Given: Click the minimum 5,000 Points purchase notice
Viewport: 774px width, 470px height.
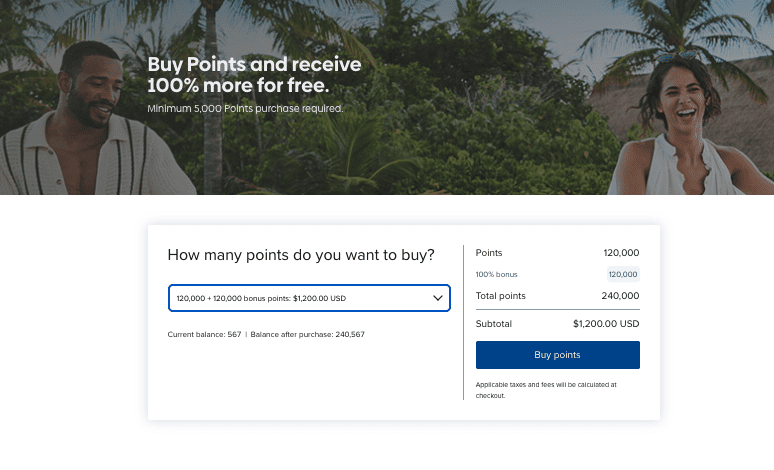Looking at the screenshot, I should tap(245, 108).
